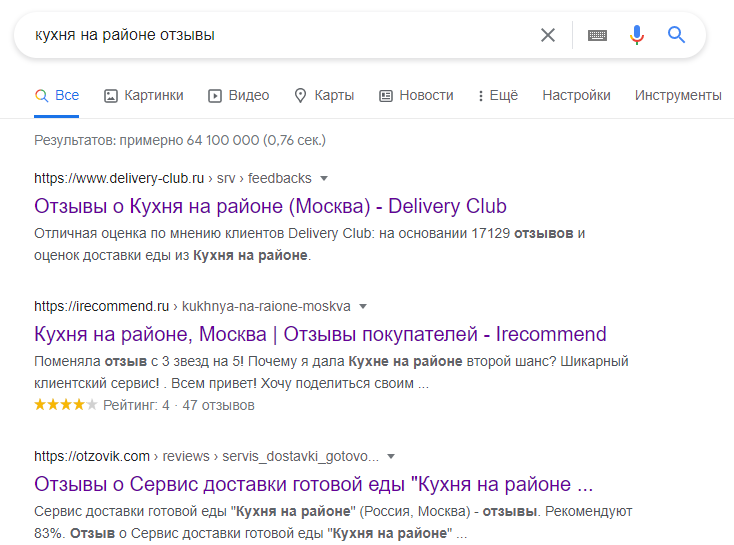Click the newspaper icon beside "Новости"
Viewport: 734px width, 545px height.
point(385,96)
